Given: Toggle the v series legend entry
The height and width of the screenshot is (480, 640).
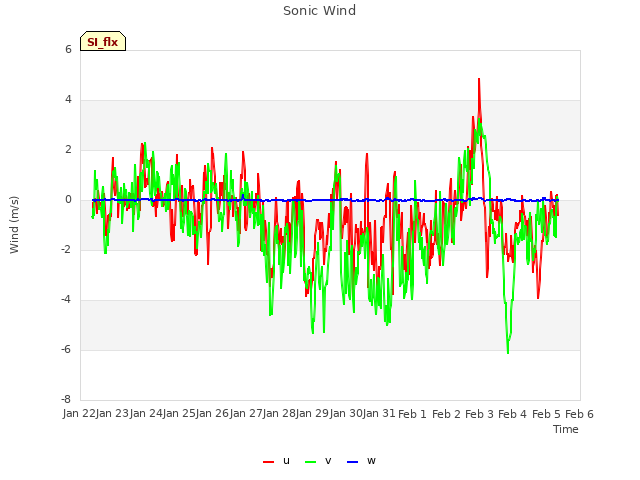Looking at the screenshot, I should tap(318, 461).
